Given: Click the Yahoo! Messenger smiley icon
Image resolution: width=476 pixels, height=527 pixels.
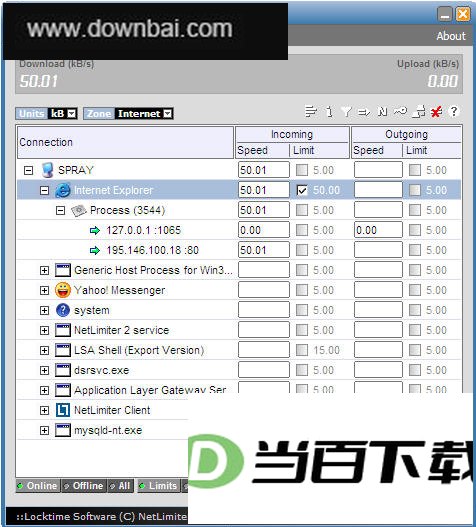Looking at the screenshot, I should (63, 290).
